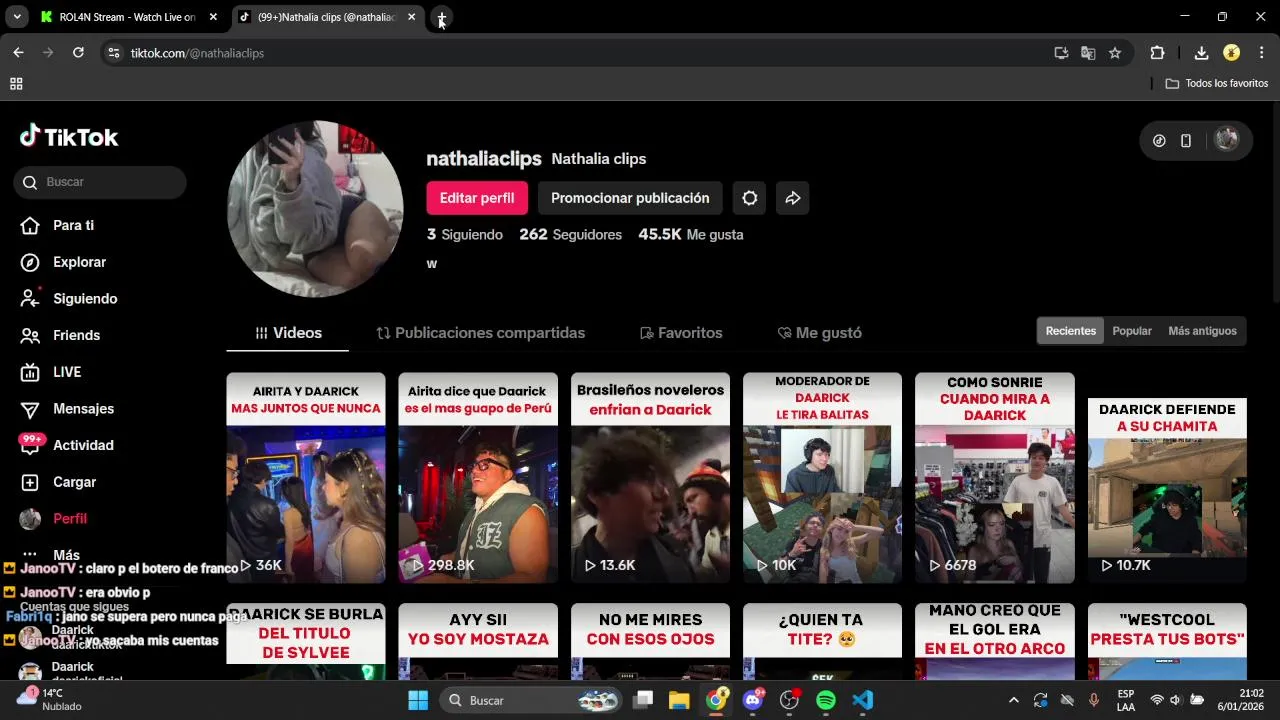Open the TikTok home logo
The width and height of the screenshot is (1280, 720).
pyautogui.click(x=69, y=137)
